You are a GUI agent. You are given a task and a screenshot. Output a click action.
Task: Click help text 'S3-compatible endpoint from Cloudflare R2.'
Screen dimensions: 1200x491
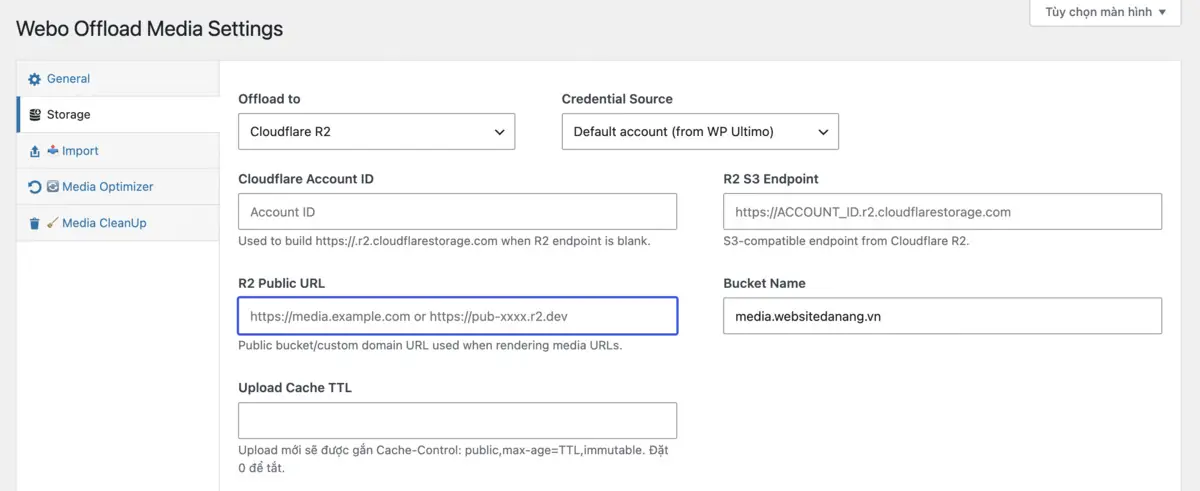(846, 241)
